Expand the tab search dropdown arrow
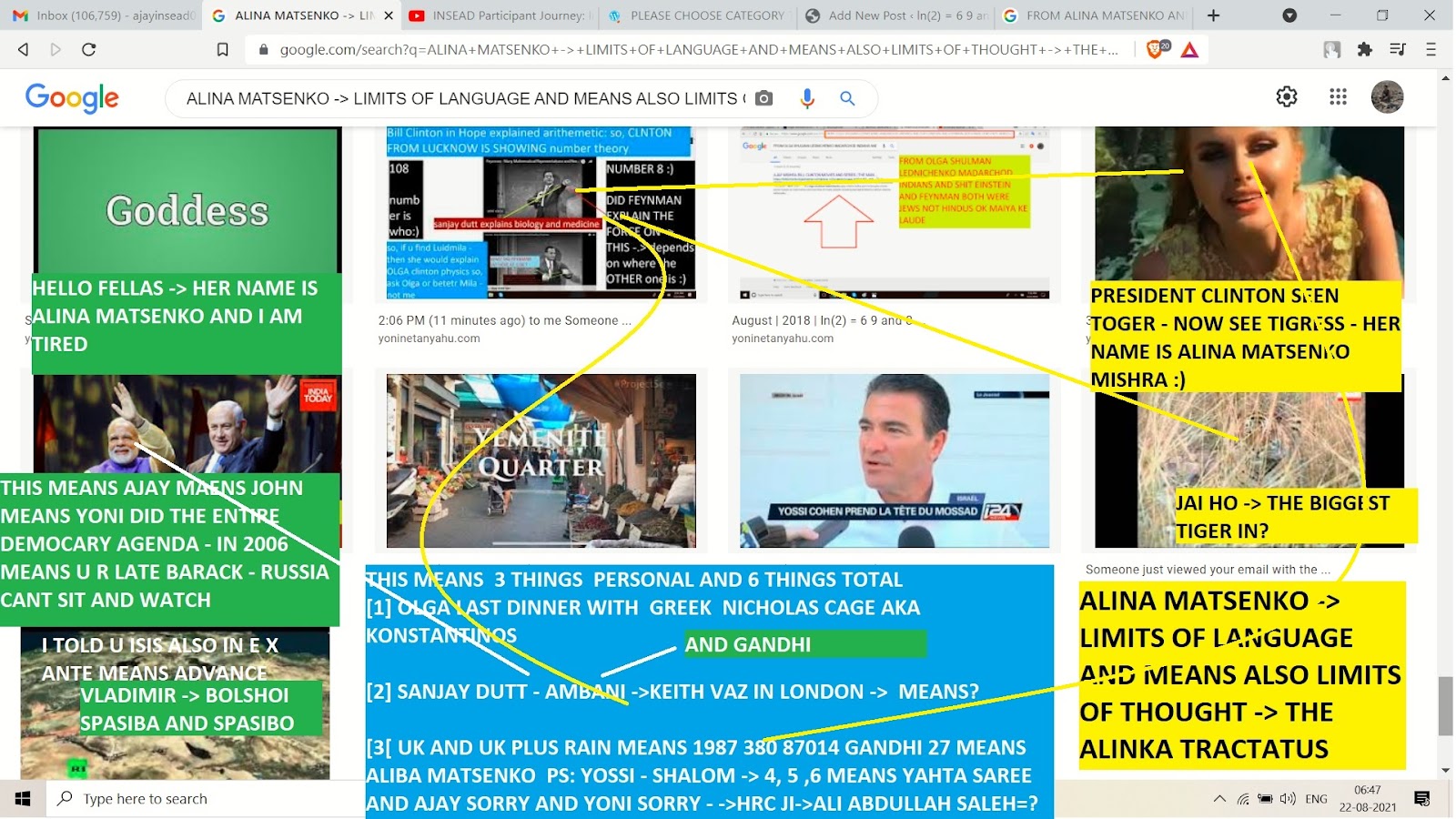The image size is (1456, 819). pos(1289,15)
